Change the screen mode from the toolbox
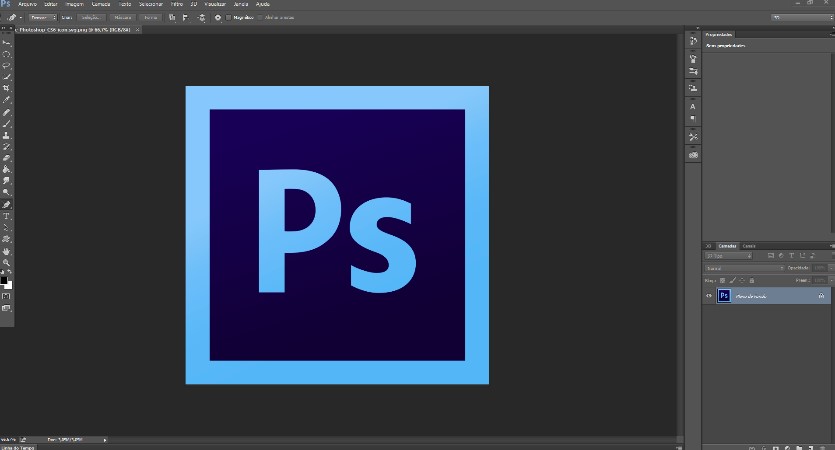Image resolution: width=835 pixels, height=450 pixels. (x=6, y=308)
